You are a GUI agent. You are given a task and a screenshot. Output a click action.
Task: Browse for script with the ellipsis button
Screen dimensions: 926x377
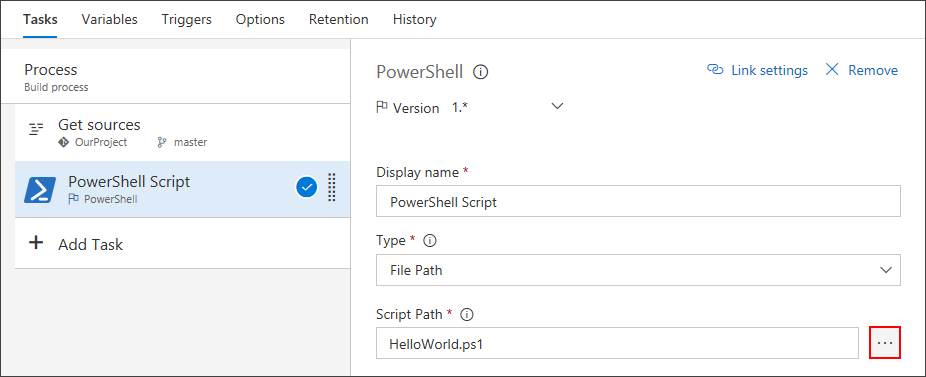point(885,343)
